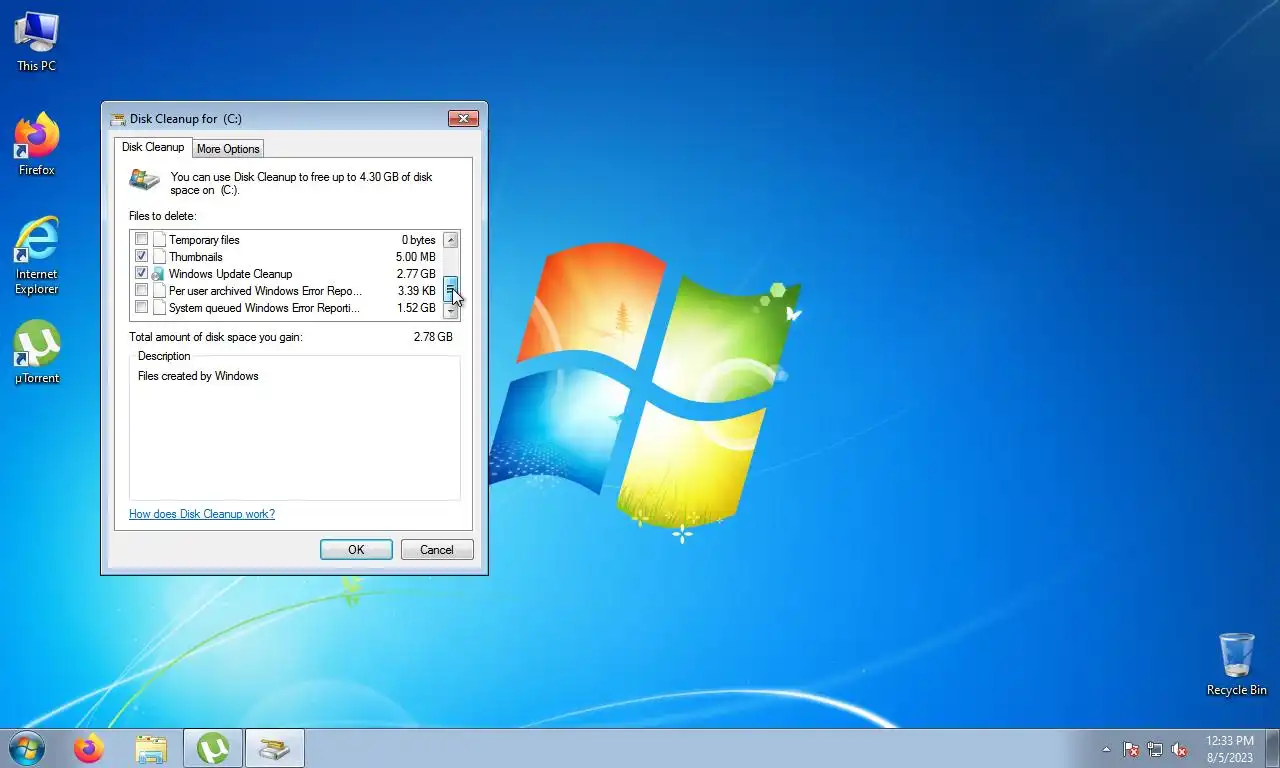Launch Firefox from the desktop shortcut
The image size is (1280, 768).
tap(37, 145)
